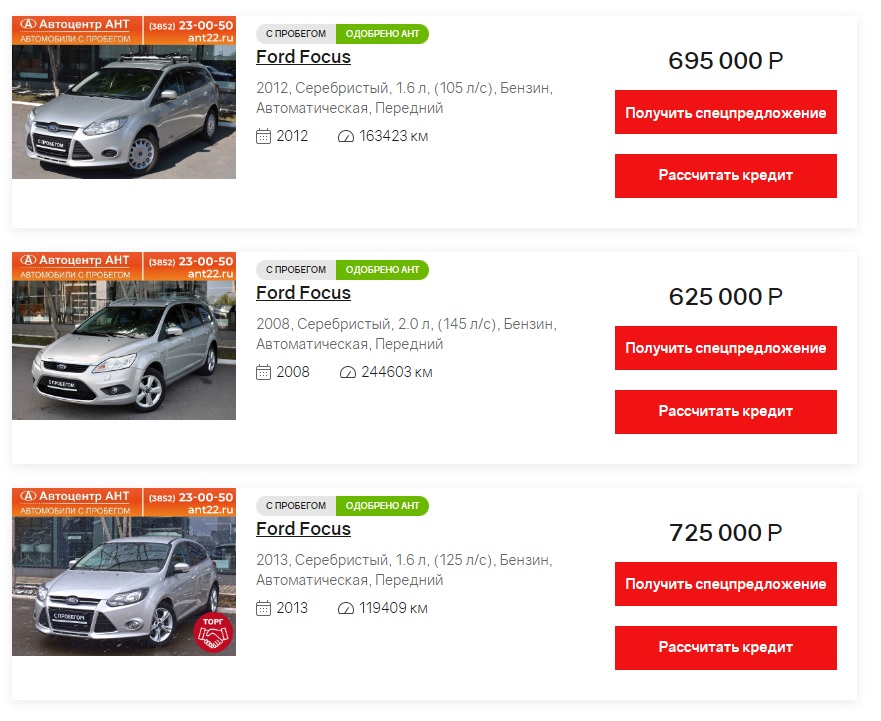The width and height of the screenshot is (881, 721).
Task: Open photo of 2012 silver Ford Focus
Action: [x=124, y=97]
